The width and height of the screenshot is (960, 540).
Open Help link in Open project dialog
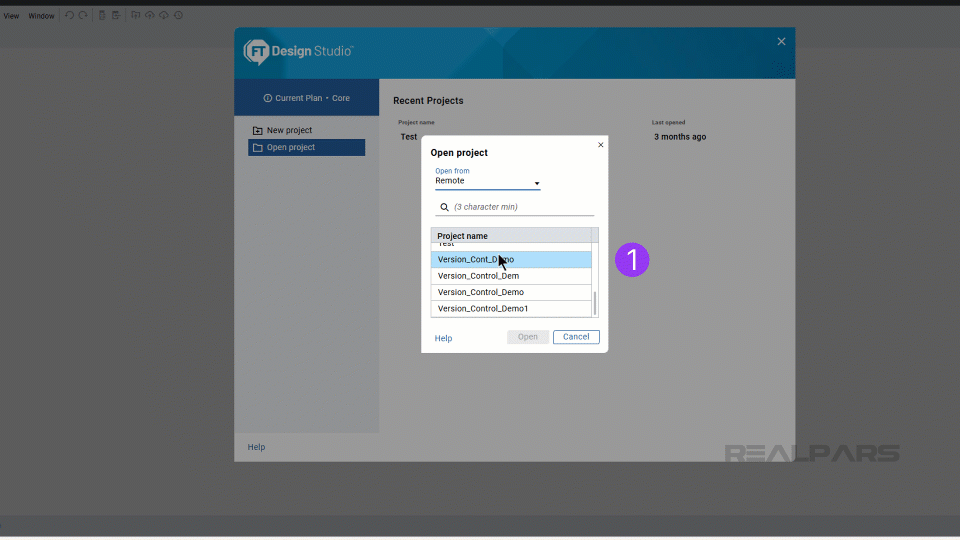pyautogui.click(x=443, y=338)
